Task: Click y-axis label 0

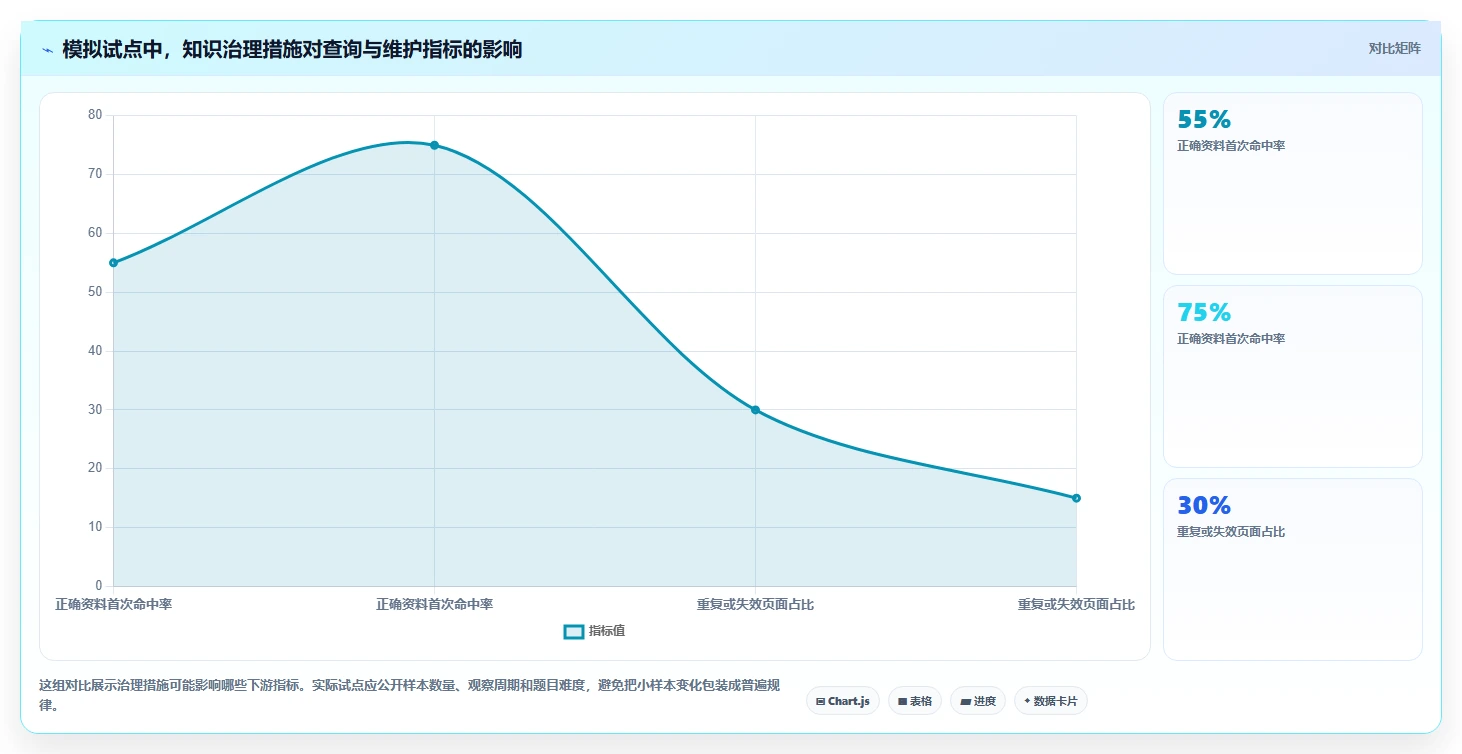Action: click(99, 586)
